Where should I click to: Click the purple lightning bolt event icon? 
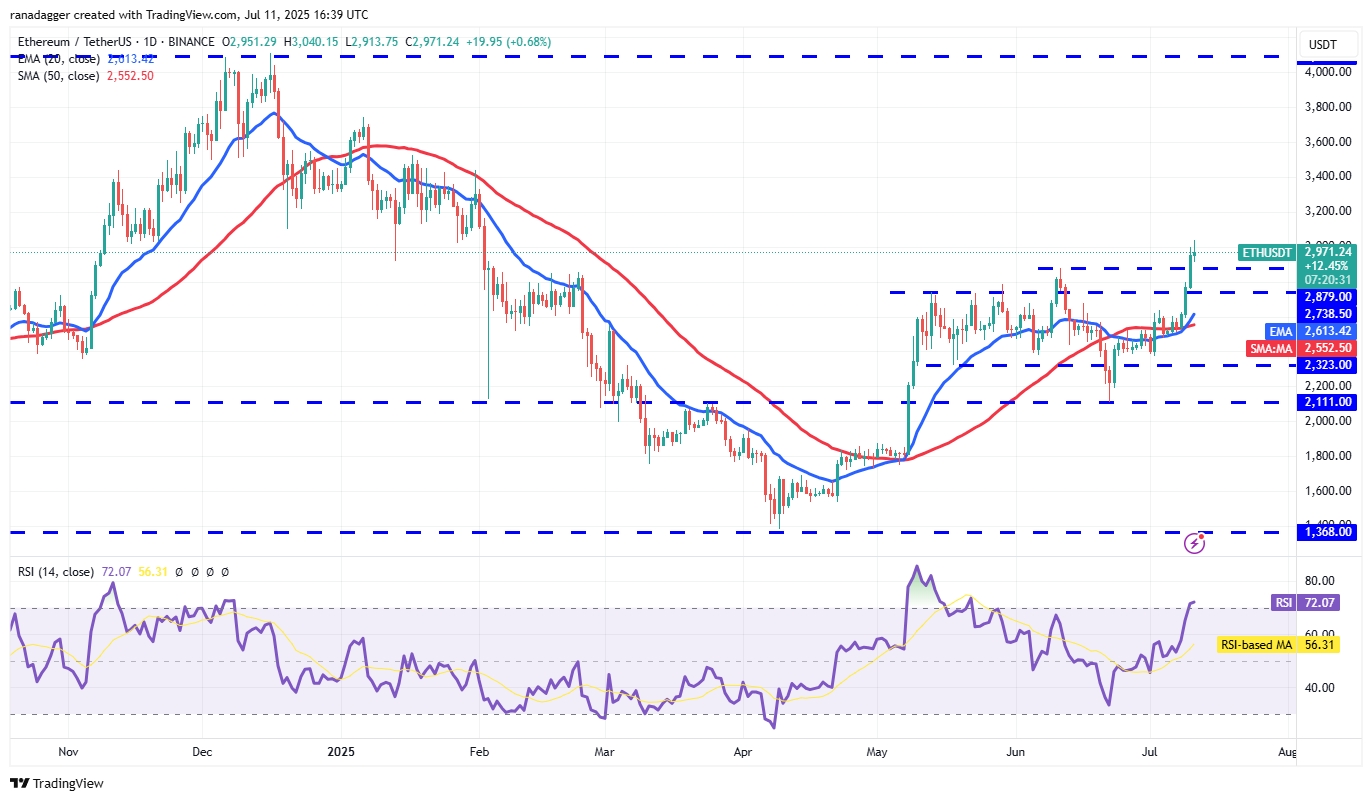click(x=1194, y=543)
